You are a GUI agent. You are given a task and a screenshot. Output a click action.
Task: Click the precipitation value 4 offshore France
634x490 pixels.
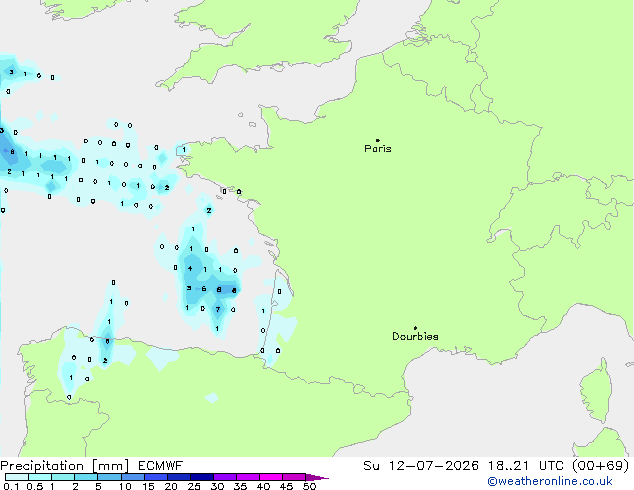point(190,268)
